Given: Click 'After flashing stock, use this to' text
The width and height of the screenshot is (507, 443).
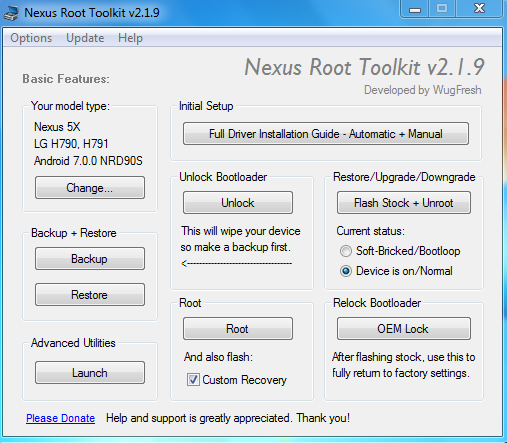Looking at the screenshot, I should pos(403,357).
